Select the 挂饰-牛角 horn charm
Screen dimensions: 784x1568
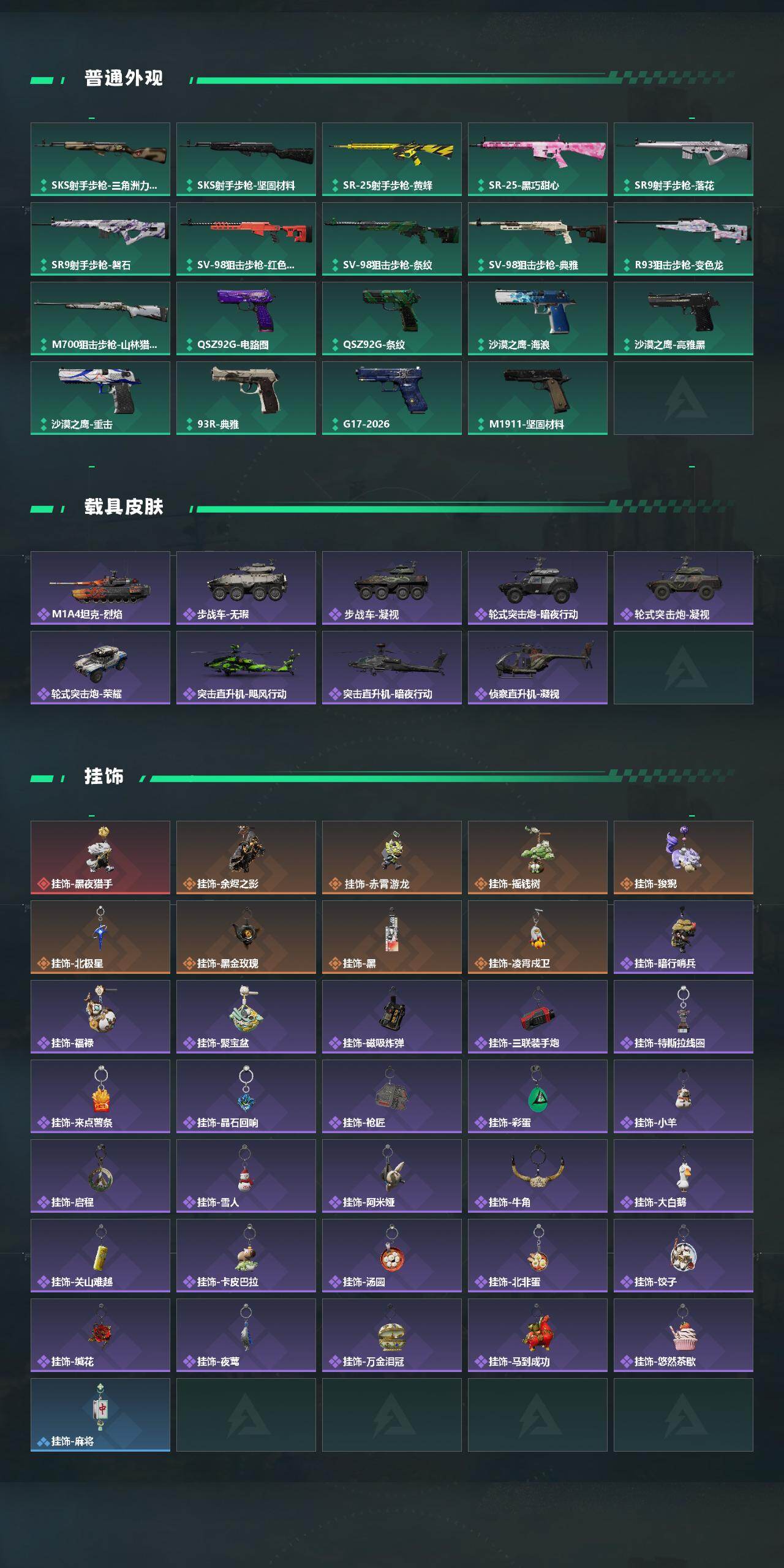[x=538, y=1176]
